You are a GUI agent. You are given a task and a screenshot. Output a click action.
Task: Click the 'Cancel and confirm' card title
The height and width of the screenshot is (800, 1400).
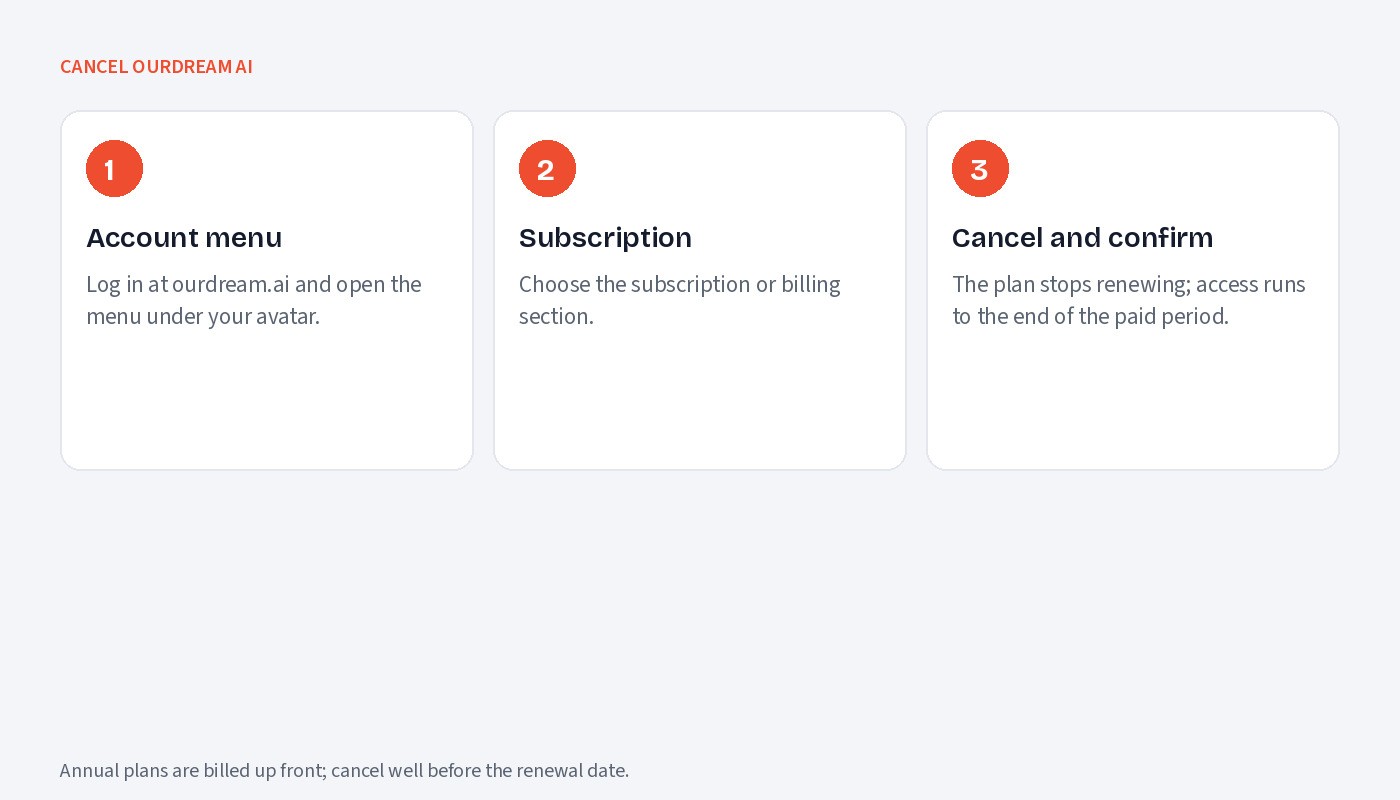point(1082,238)
